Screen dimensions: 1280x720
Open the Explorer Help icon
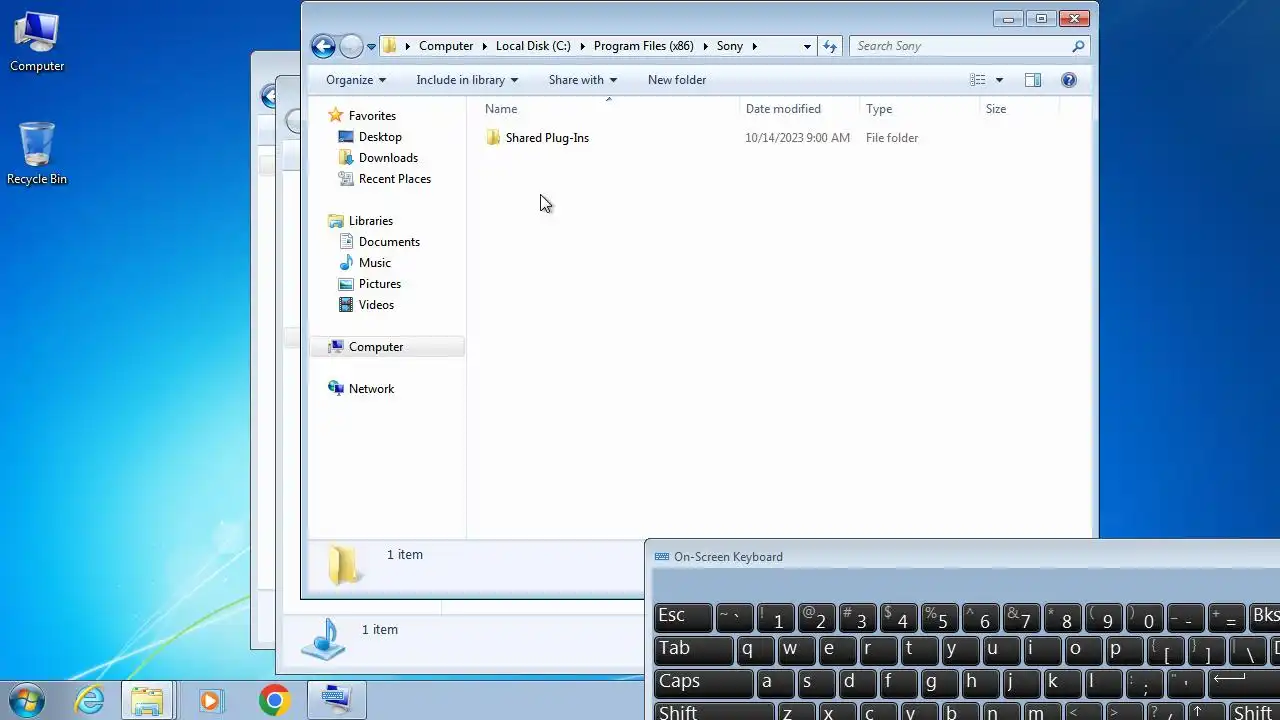1069,80
